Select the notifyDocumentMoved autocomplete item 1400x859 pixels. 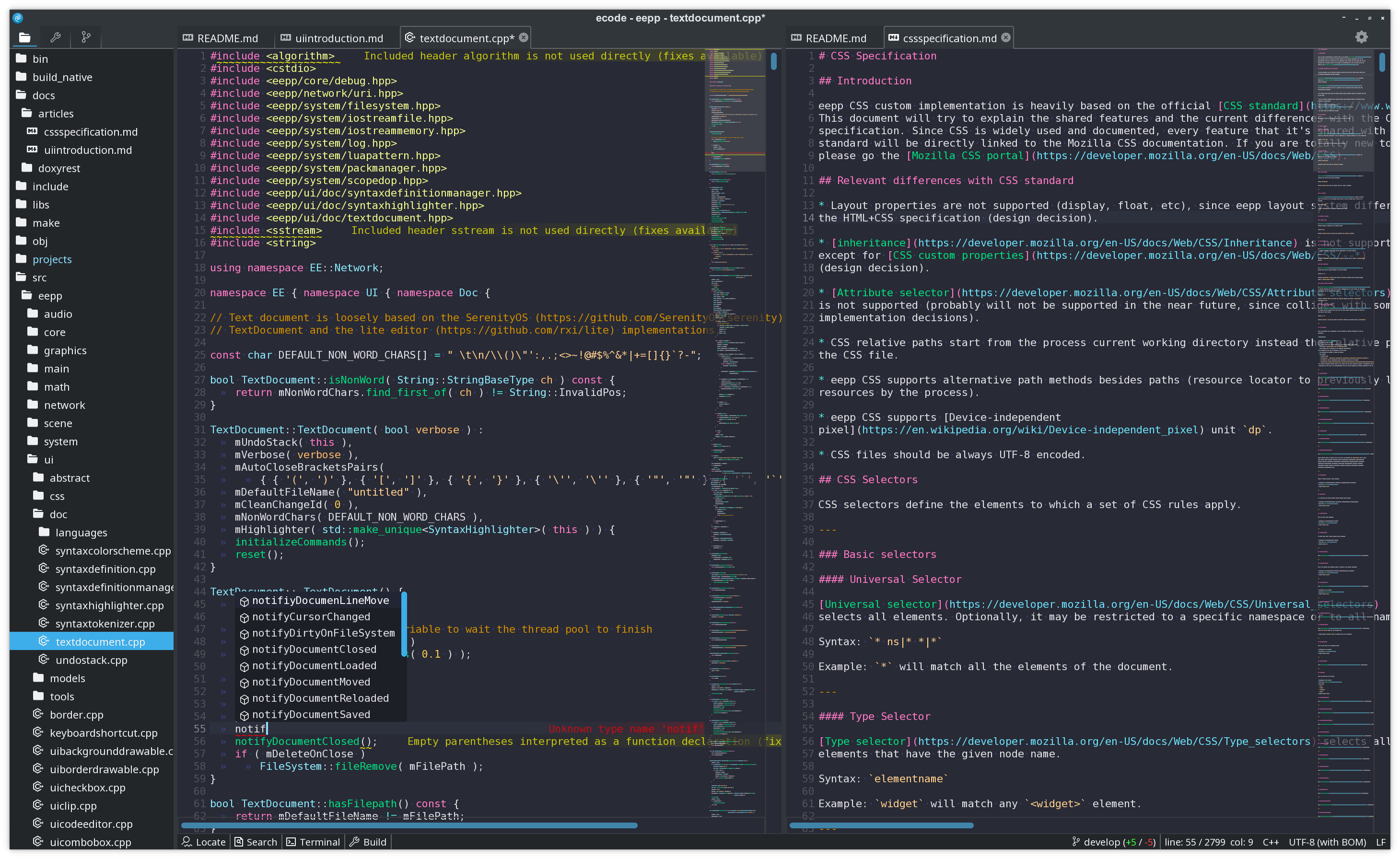[x=310, y=681]
